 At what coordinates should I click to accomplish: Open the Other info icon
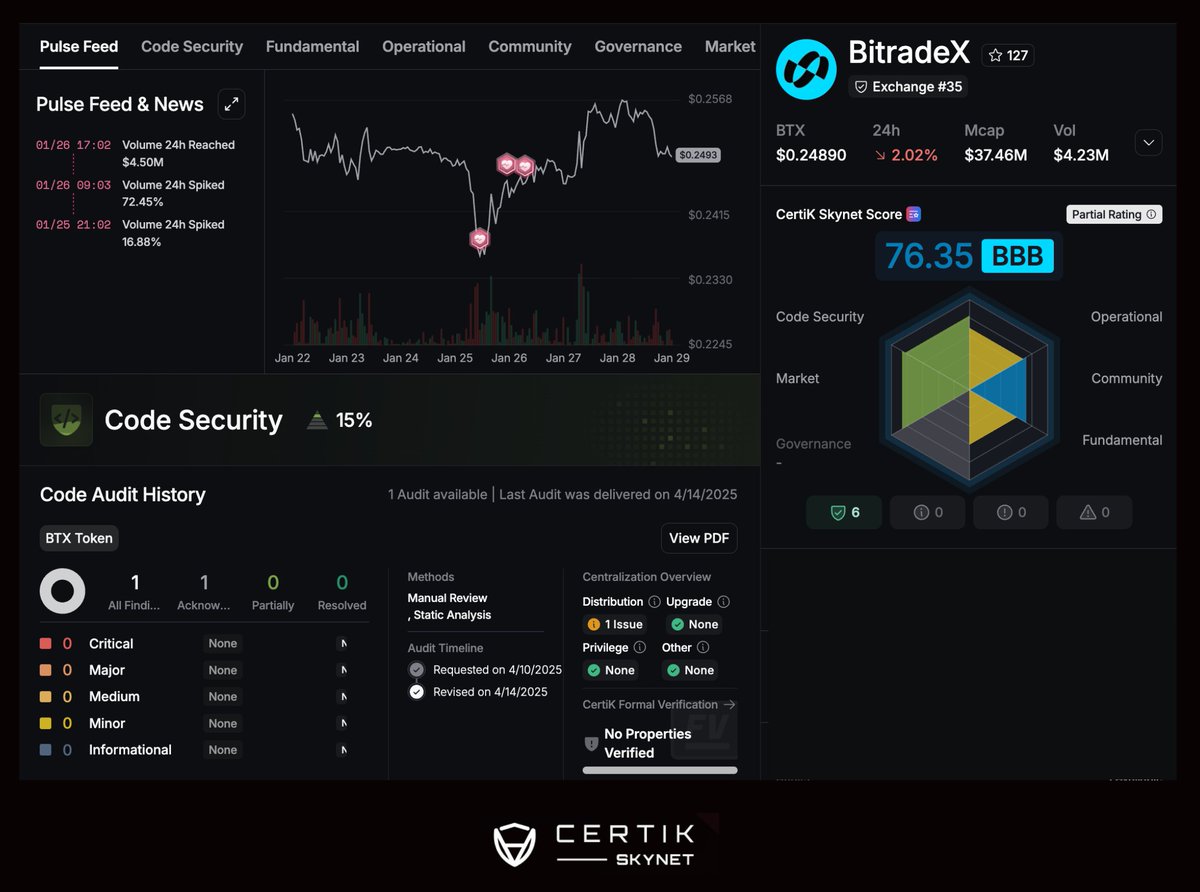pyautogui.click(x=703, y=648)
